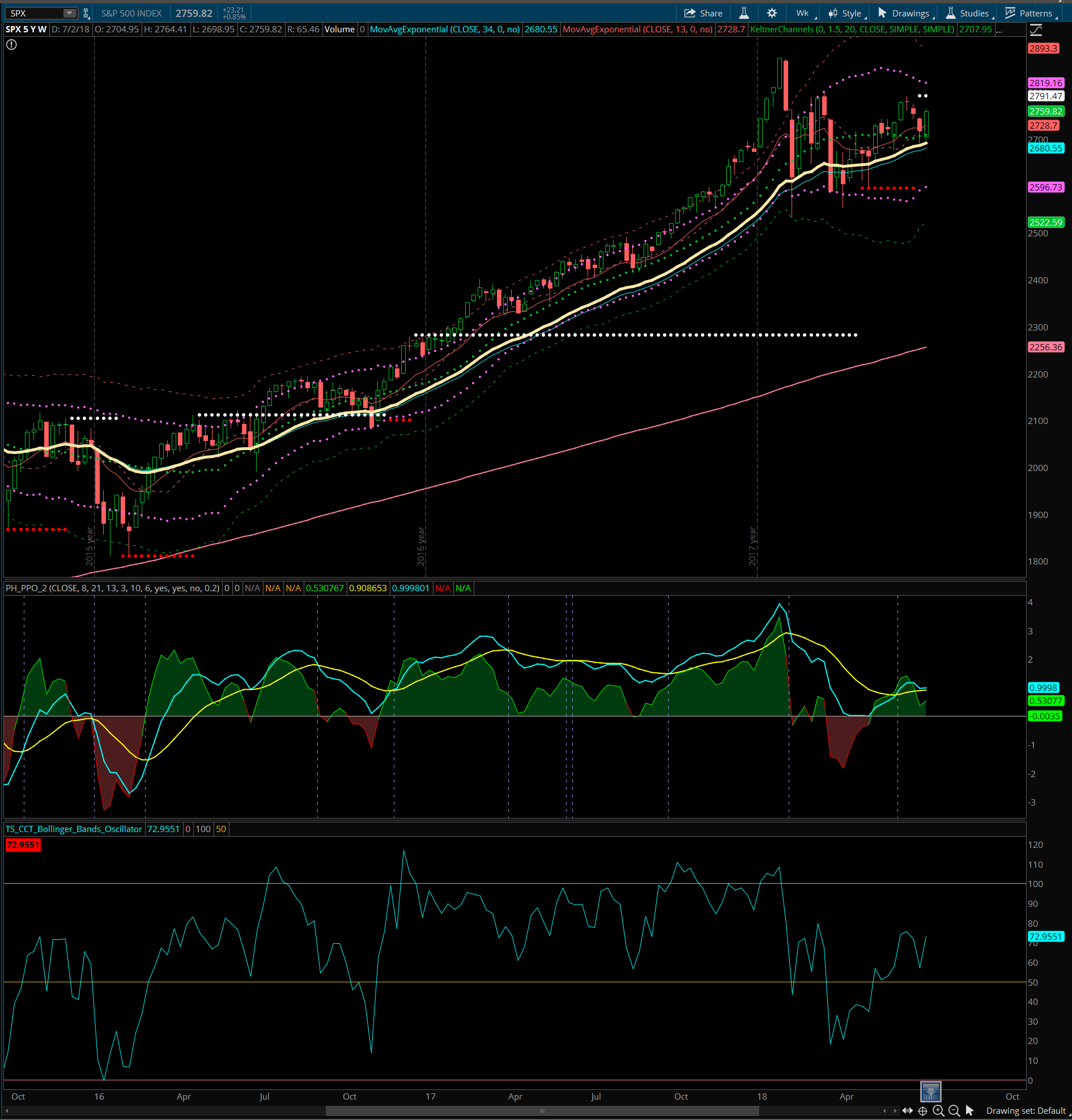Click the PH_PPO_2 study label
This screenshot has height=1120, width=1072.
(x=113, y=588)
